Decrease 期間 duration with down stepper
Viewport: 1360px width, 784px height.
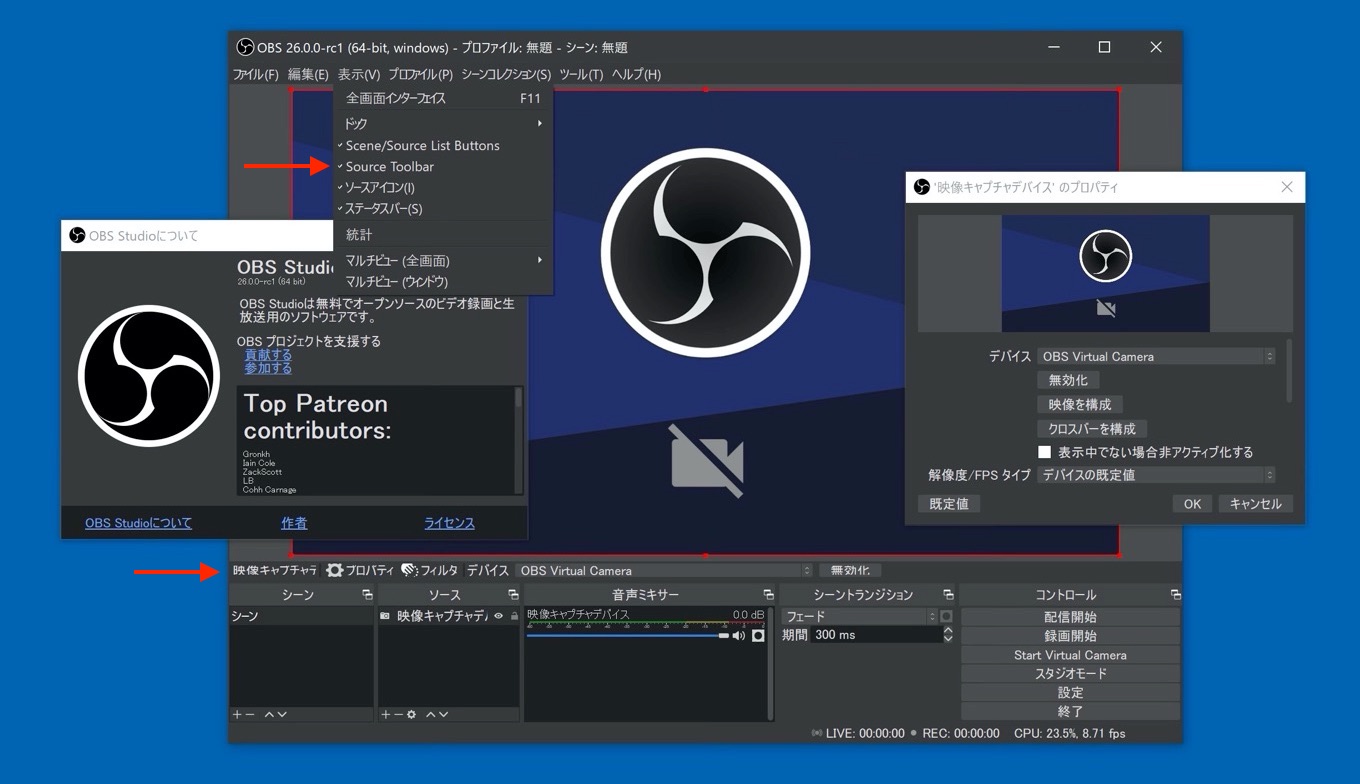pos(948,639)
